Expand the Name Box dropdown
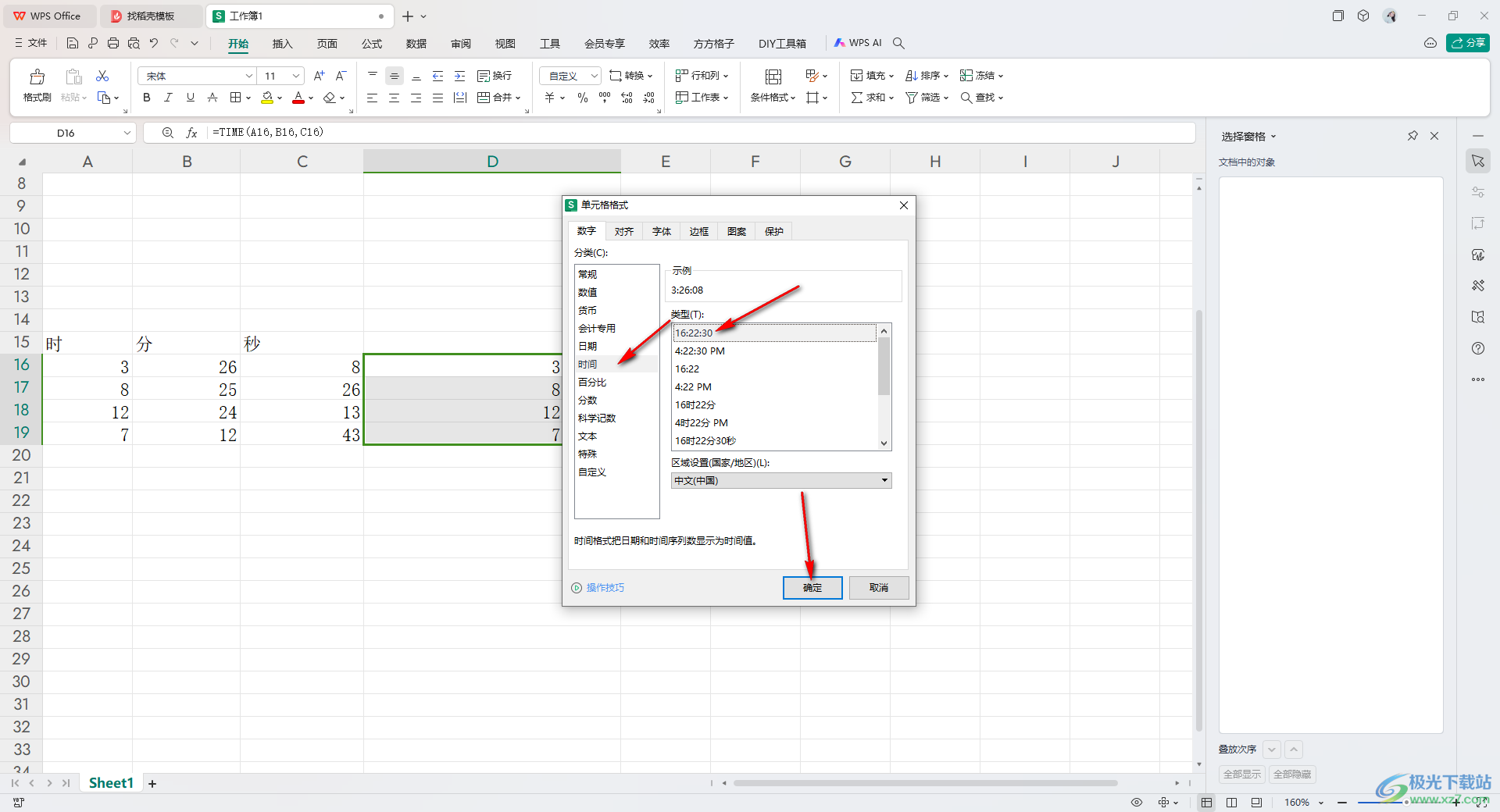 click(127, 133)
